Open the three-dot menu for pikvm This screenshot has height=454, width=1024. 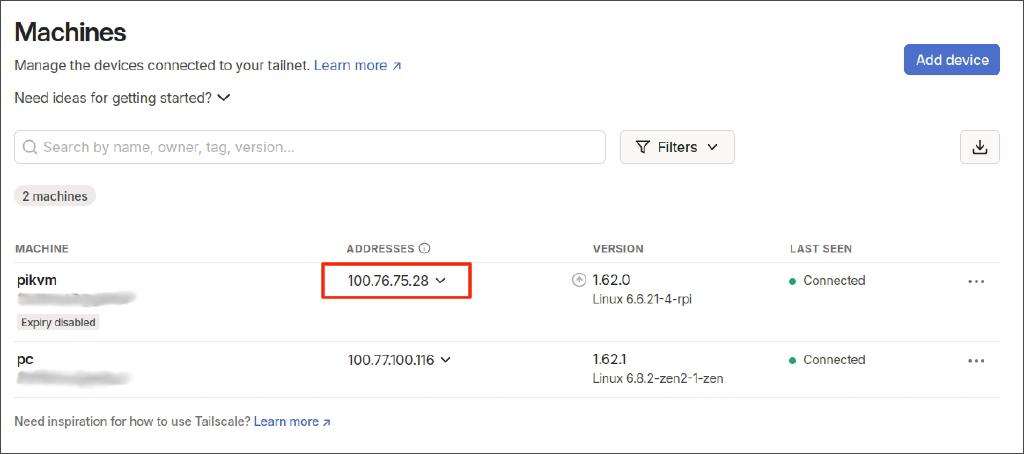[x=976, y=281]
